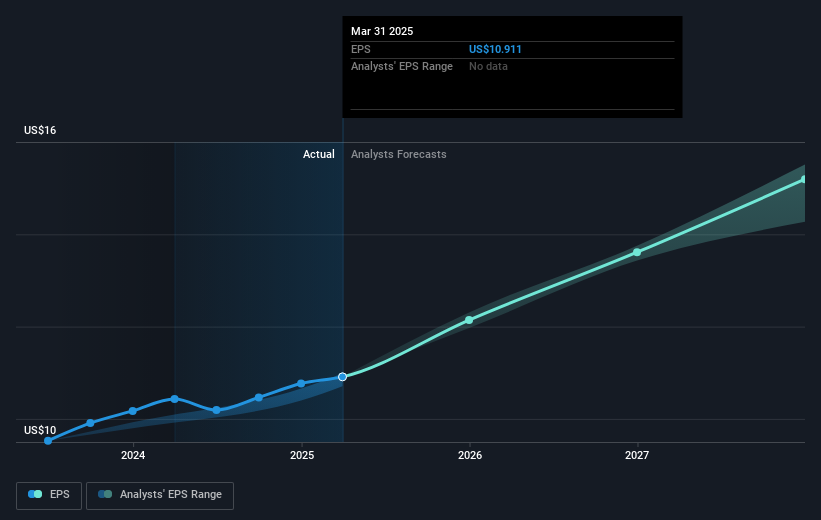Select the EPS data point at 2024
Screen dimensions: 821x520
(x=132, y=411)
